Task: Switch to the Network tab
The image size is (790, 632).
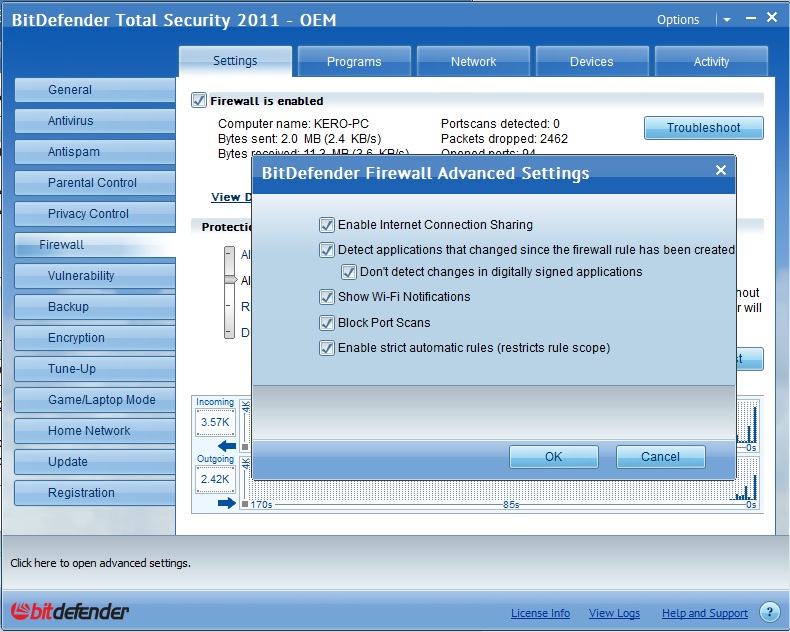Action: (473, 61)
